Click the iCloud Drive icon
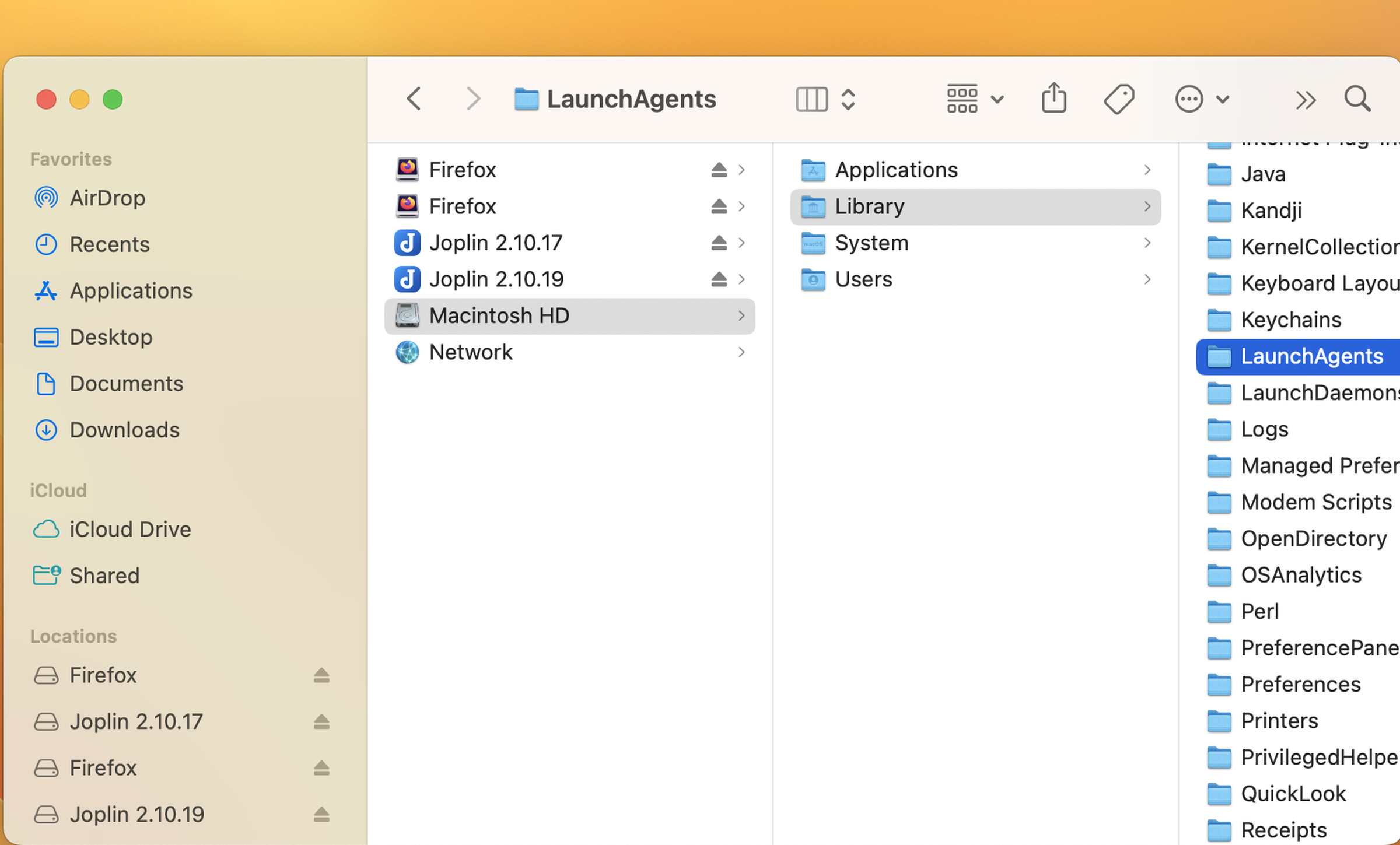The width and height of the screenshot is (1400, 845). point(46,528)
